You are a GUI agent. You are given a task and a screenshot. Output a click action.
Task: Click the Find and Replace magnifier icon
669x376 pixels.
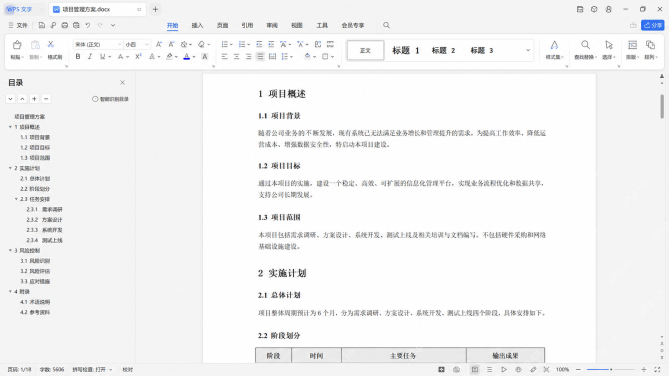tap(585, 45)
